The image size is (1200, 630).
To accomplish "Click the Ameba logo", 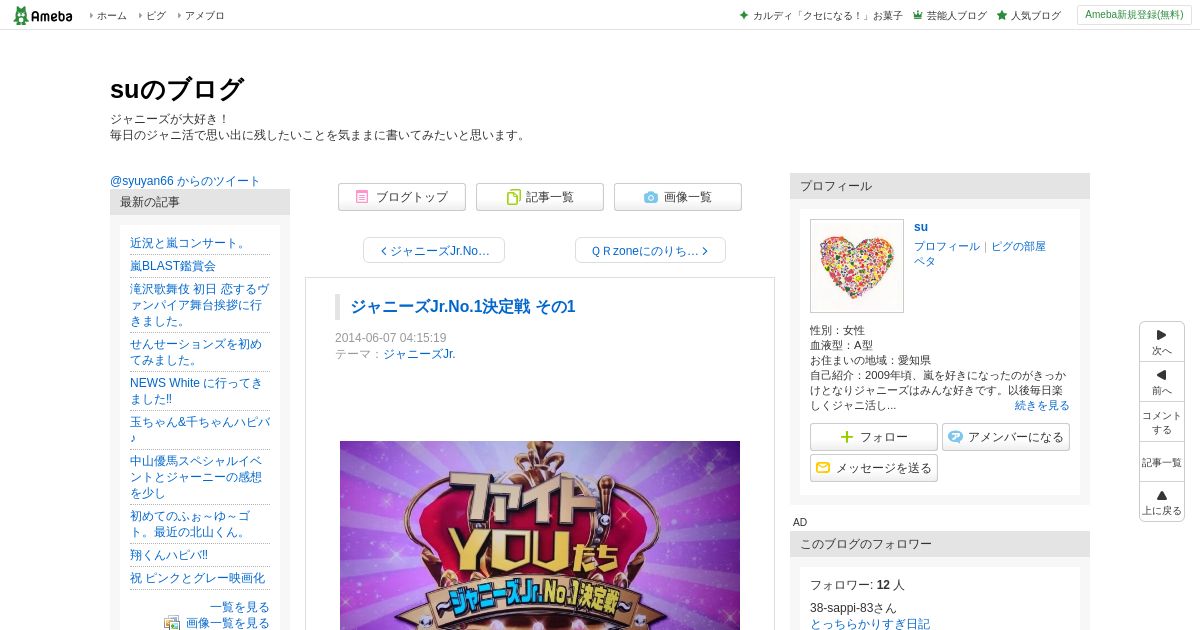I will coord(43,15).
